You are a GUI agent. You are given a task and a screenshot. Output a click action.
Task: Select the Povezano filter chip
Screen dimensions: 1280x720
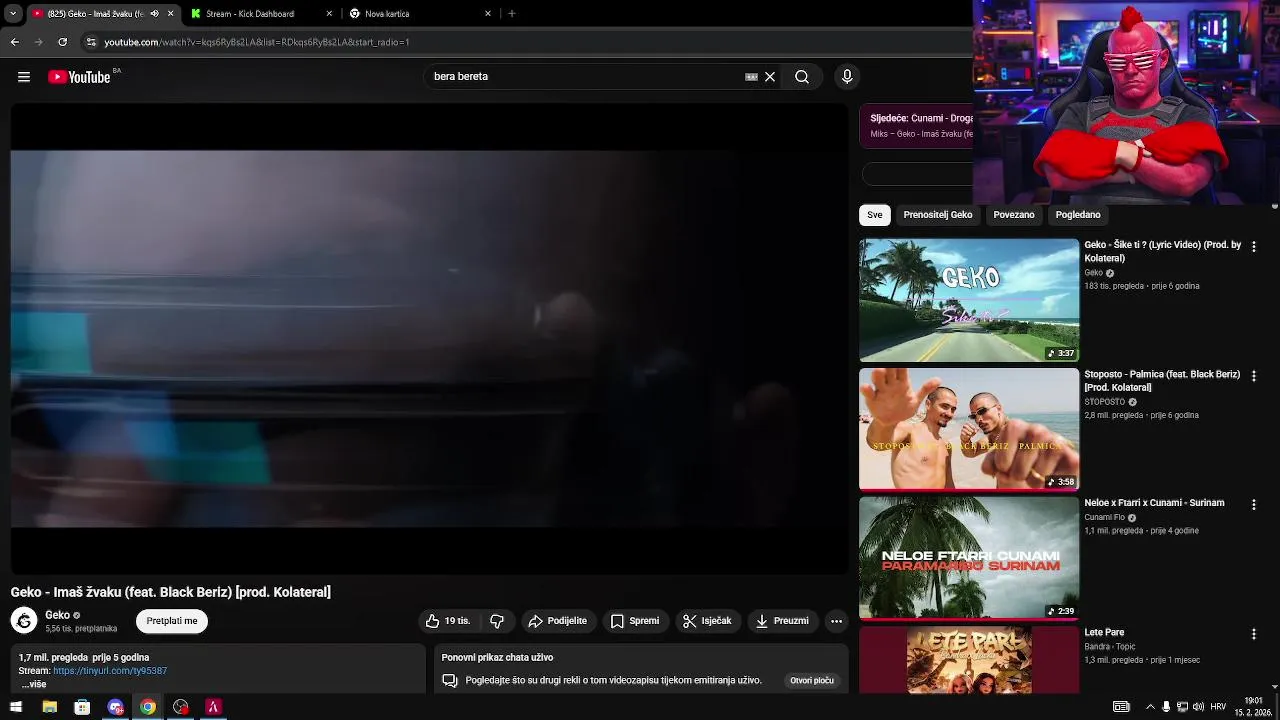click(1014, 215)
